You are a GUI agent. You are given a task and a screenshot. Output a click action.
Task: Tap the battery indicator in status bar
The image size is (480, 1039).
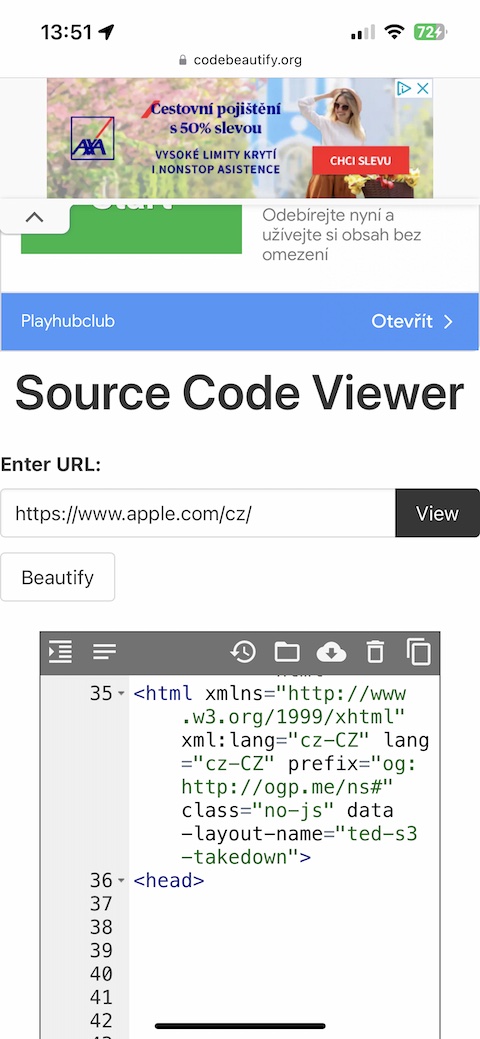click(x=430, y=32)
